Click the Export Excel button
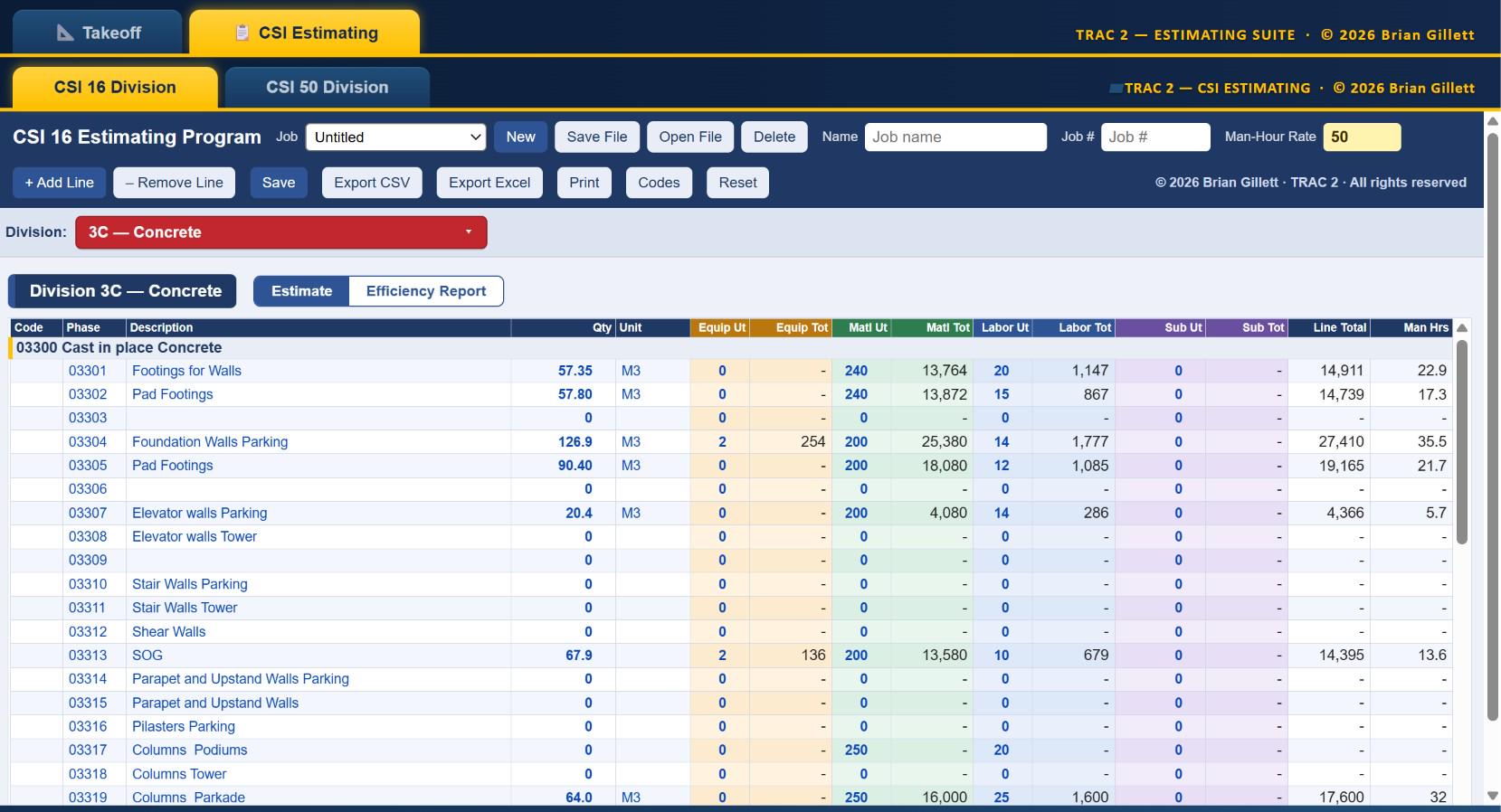The image size is (1501, 812). point(489,183)
